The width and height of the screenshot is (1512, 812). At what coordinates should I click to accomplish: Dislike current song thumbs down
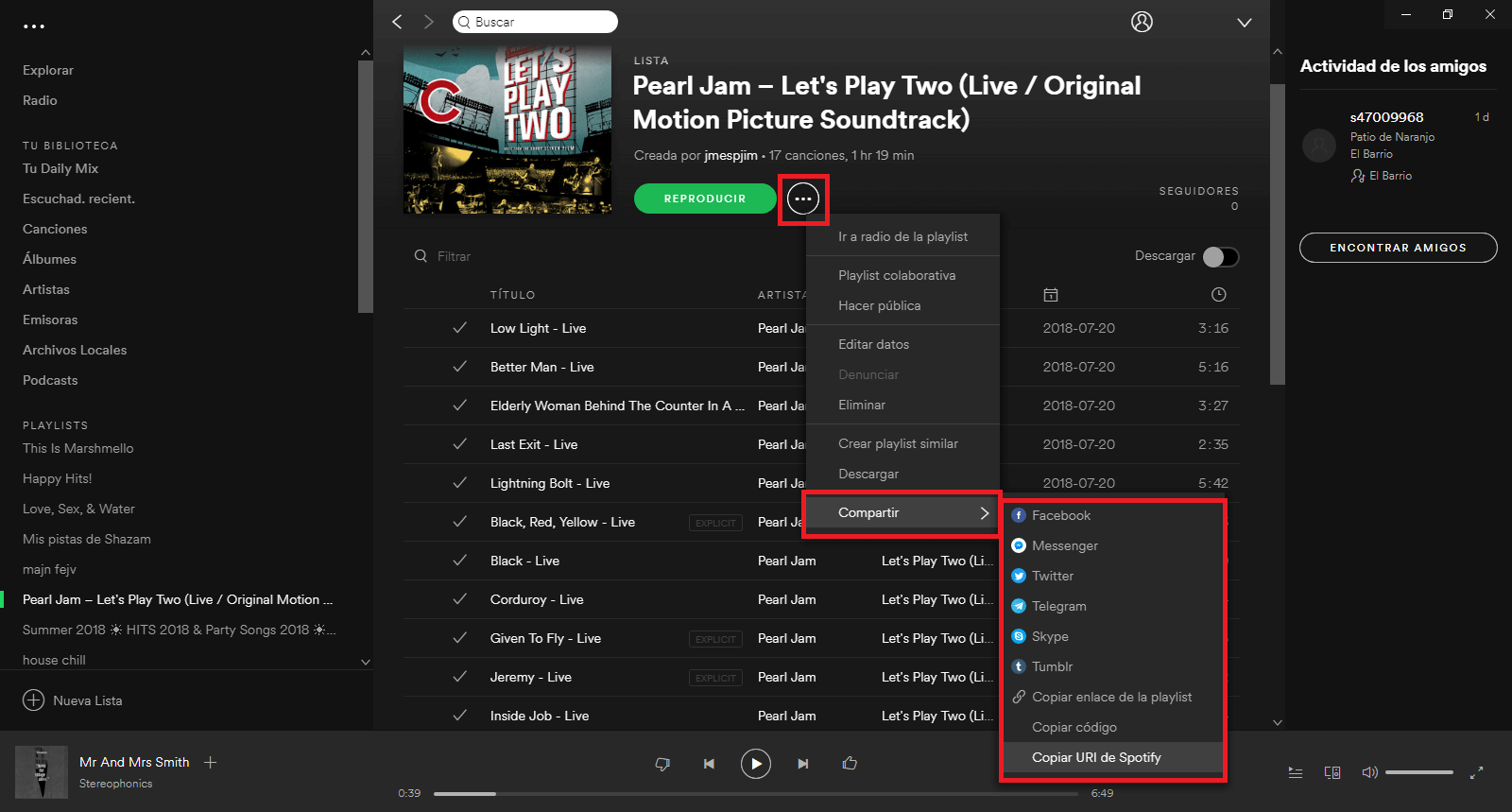[x=662, y=764]
